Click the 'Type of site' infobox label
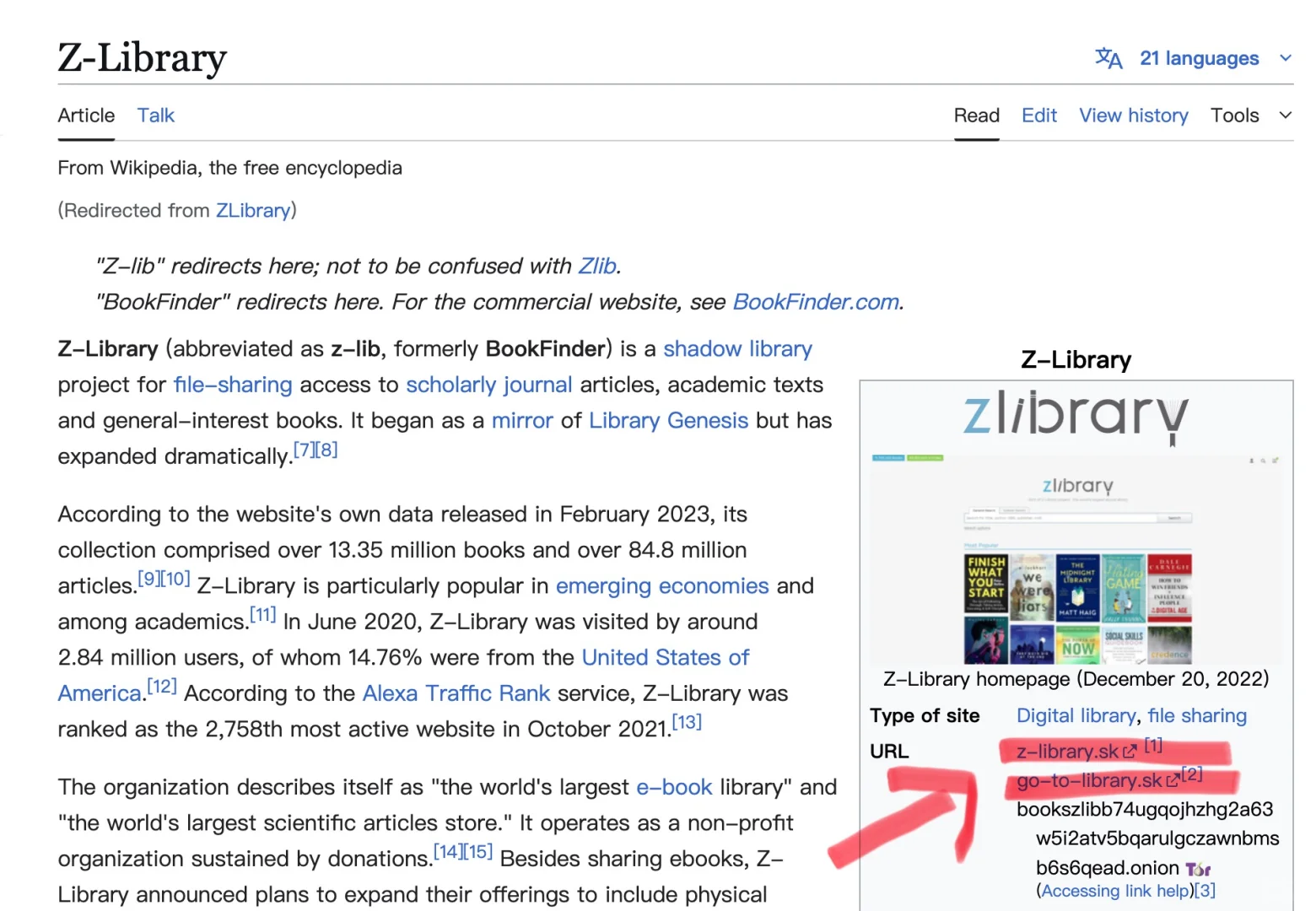This screenshot has height=911, width=1316. 925,715
